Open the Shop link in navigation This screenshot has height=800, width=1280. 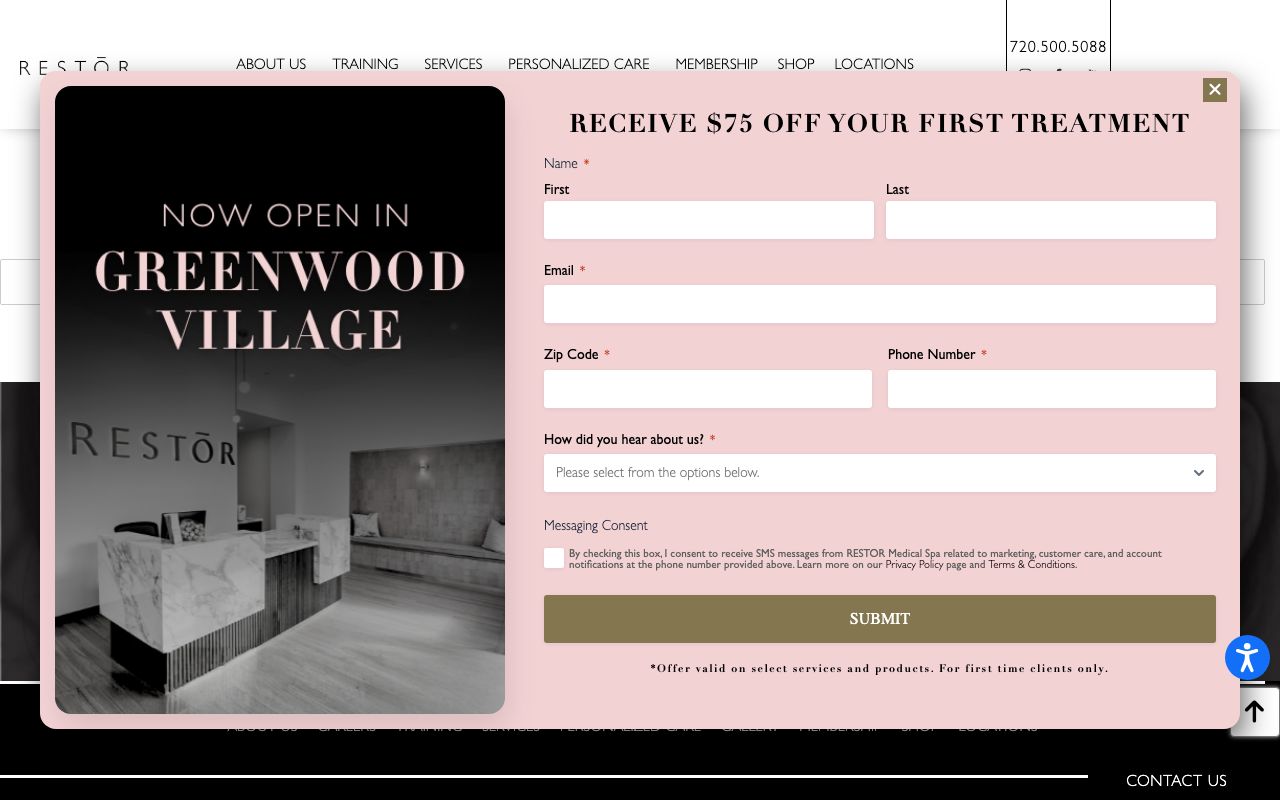pos(795,64)
